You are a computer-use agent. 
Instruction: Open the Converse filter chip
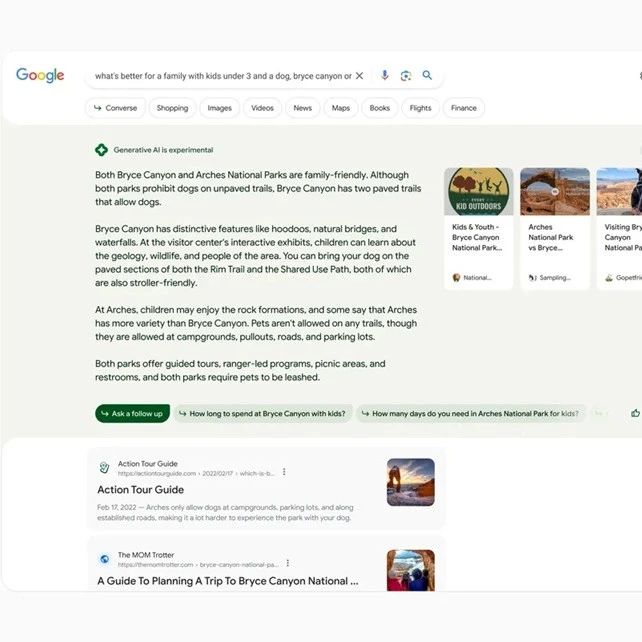pyautogui.click(x=115, y=108)
